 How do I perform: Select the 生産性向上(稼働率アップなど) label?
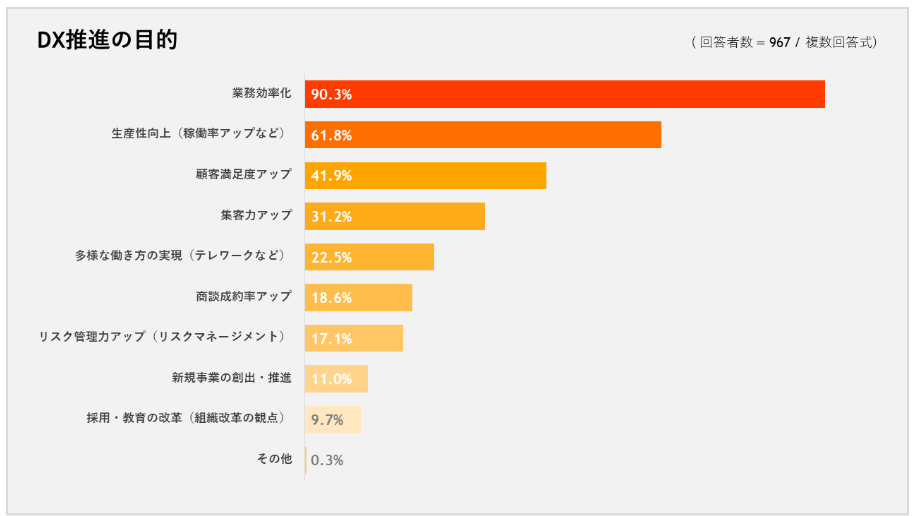(199, 133)
